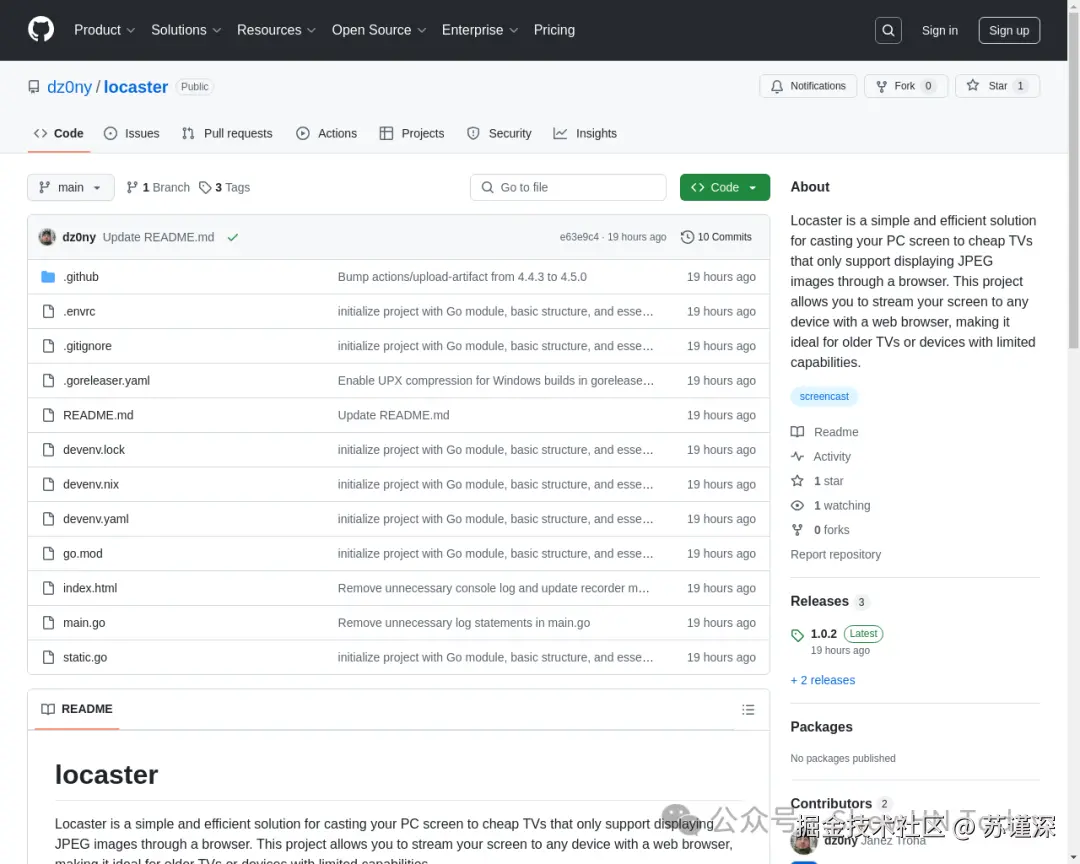Star the locaster repository
The image size is (1080, 864).
click(x=997, y=86)
